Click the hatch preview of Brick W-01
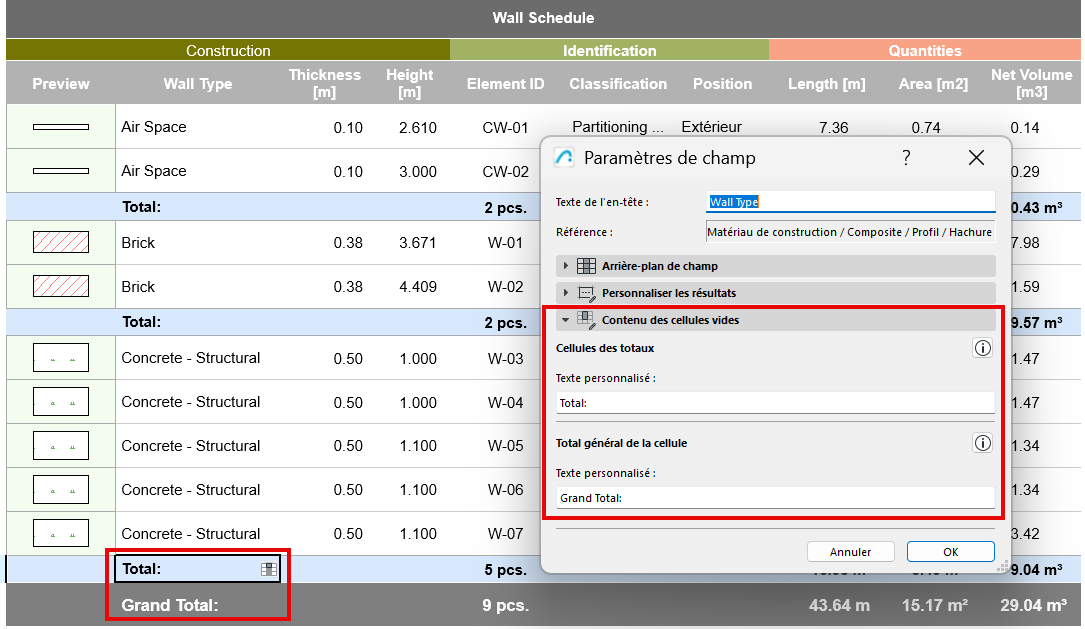 pos(61,242)
